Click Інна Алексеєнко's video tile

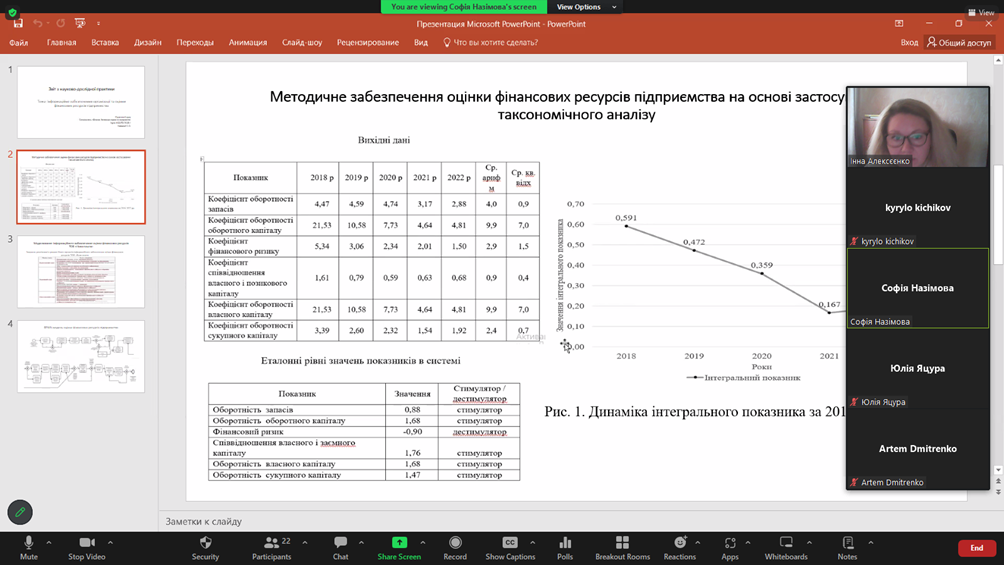918,127
